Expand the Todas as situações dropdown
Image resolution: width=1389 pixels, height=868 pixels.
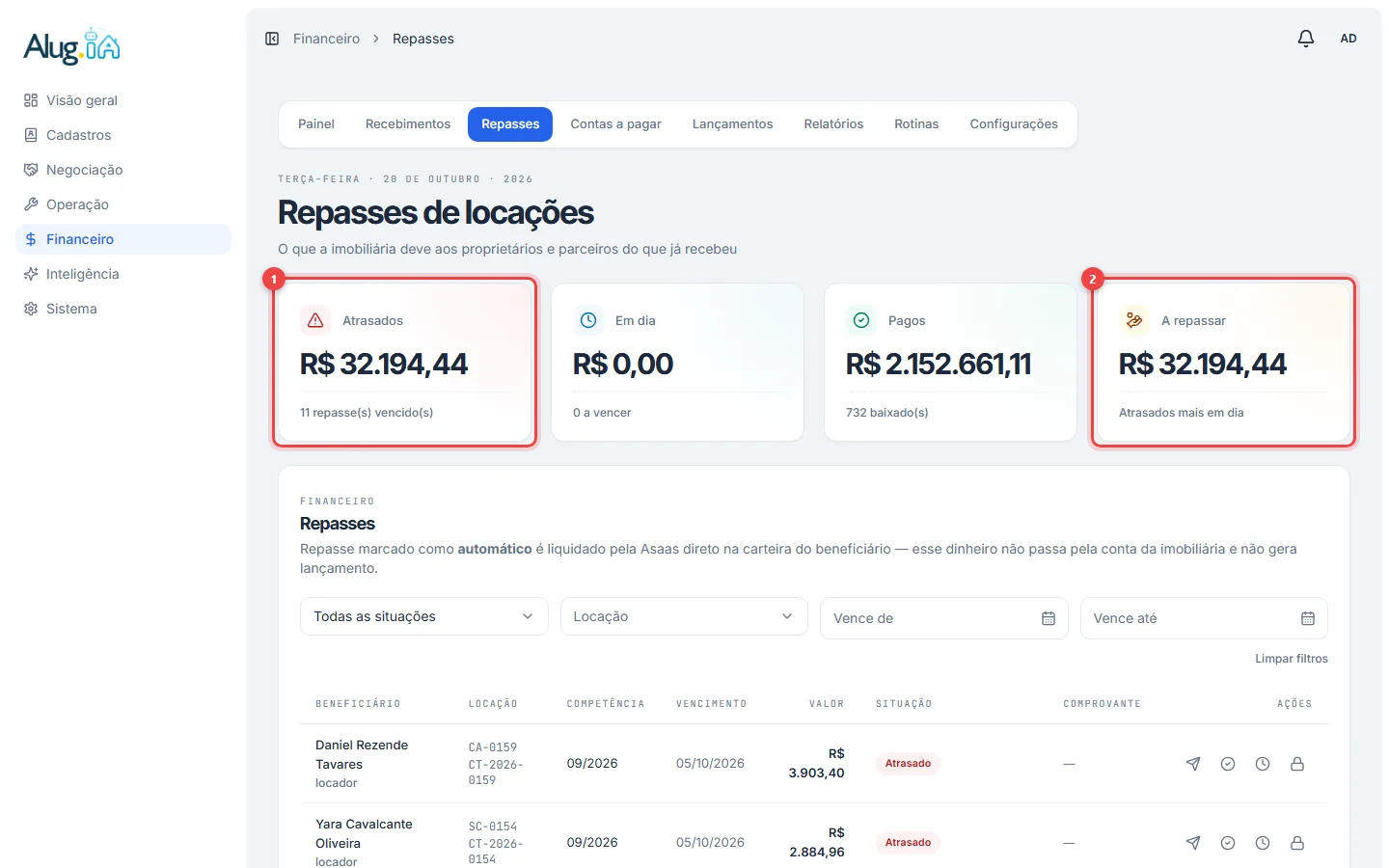coord(424,616)
